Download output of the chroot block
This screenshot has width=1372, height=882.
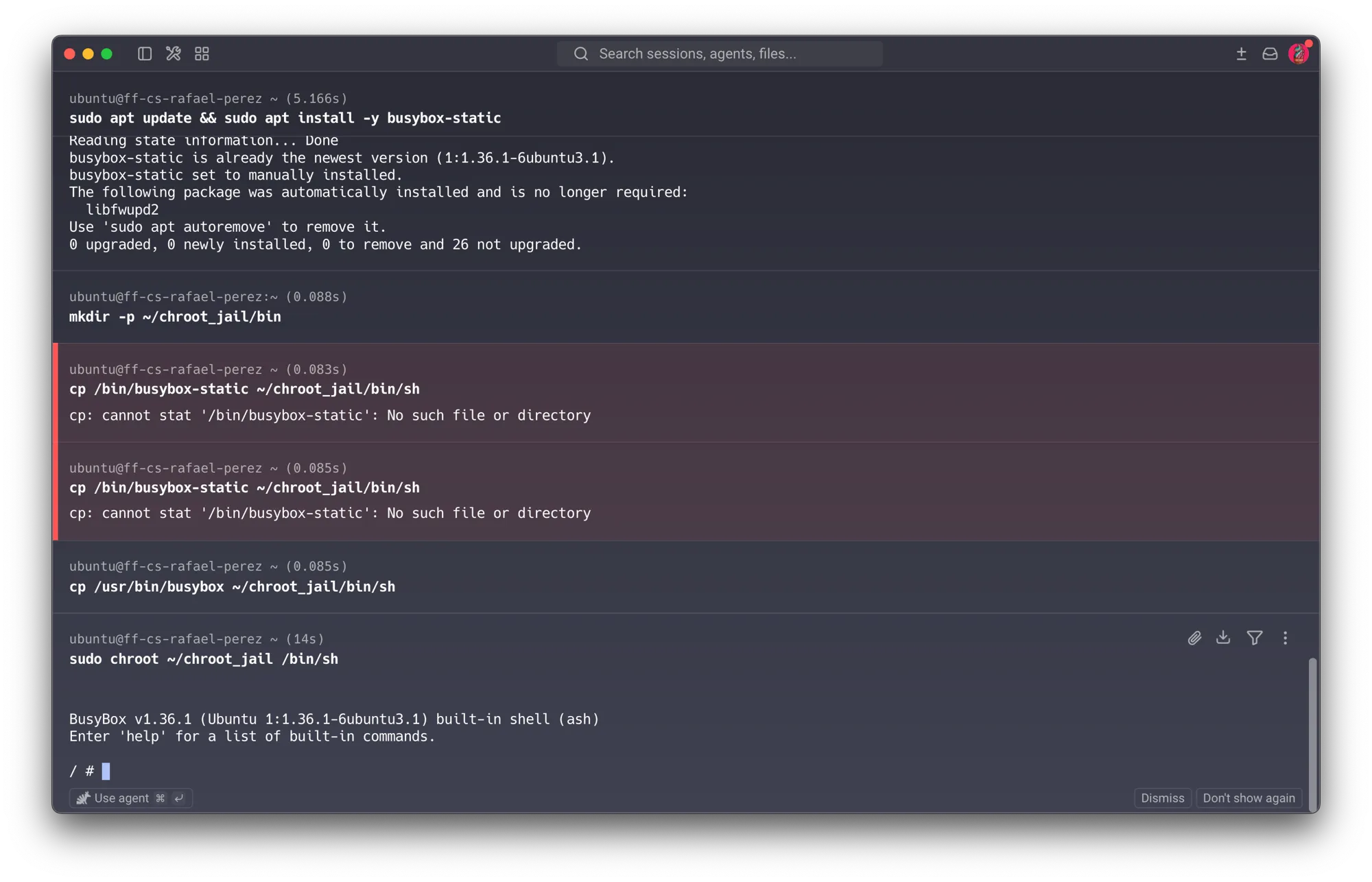pos(1223,638)
